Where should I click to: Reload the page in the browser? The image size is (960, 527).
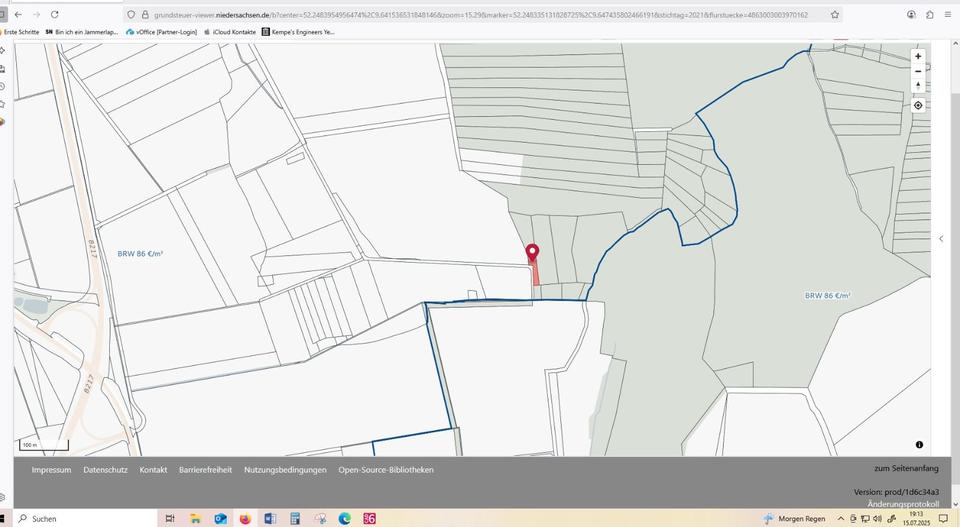click(x=54, y=15)
